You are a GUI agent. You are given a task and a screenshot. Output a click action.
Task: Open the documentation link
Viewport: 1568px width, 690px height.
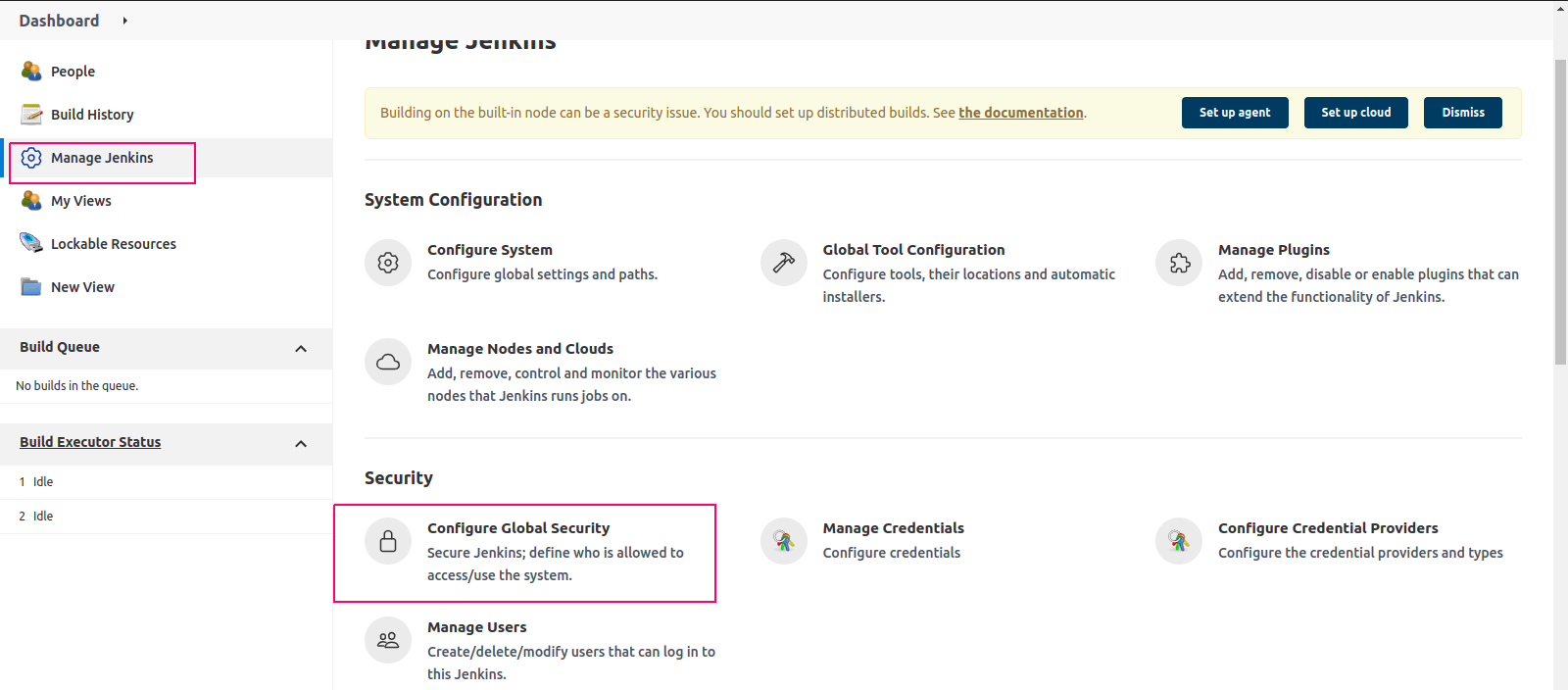point(1021,113)
